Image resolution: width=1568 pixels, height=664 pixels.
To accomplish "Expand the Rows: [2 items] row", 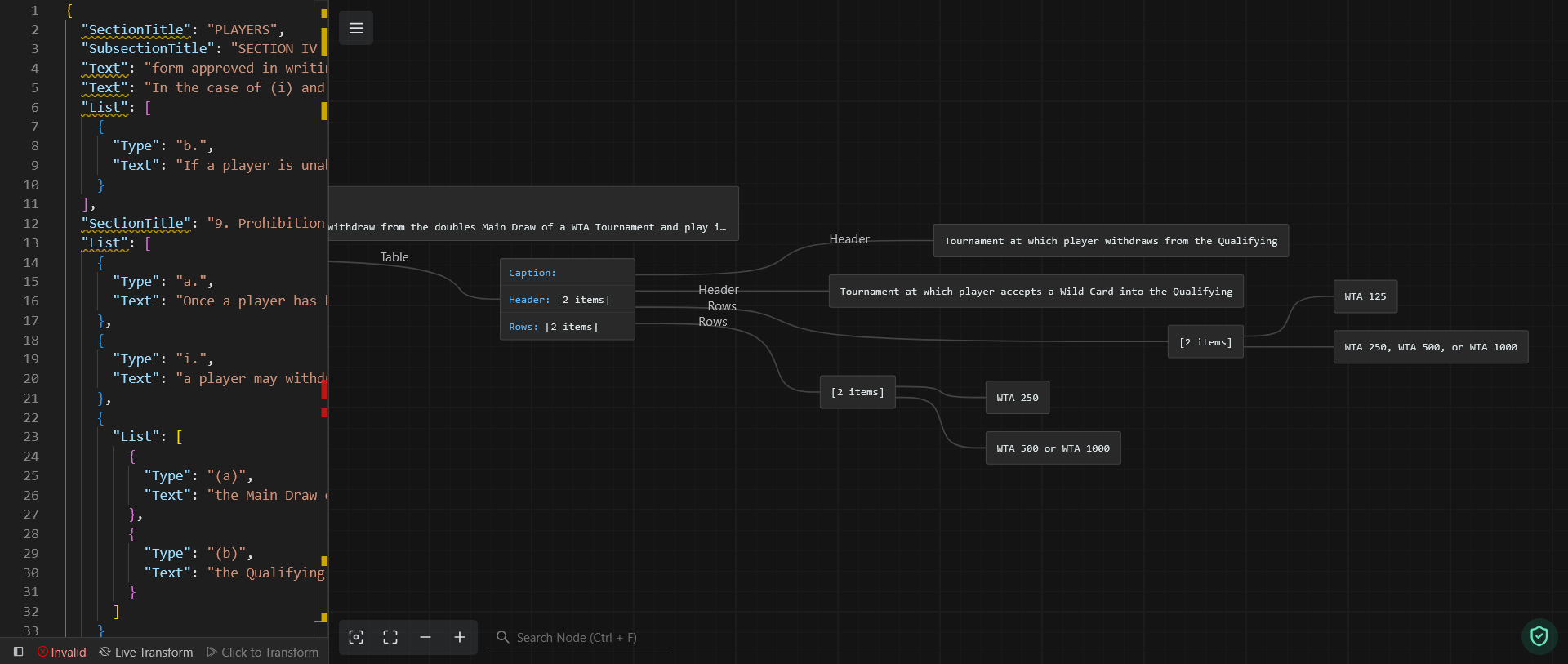I will click(x=567, y=327).
